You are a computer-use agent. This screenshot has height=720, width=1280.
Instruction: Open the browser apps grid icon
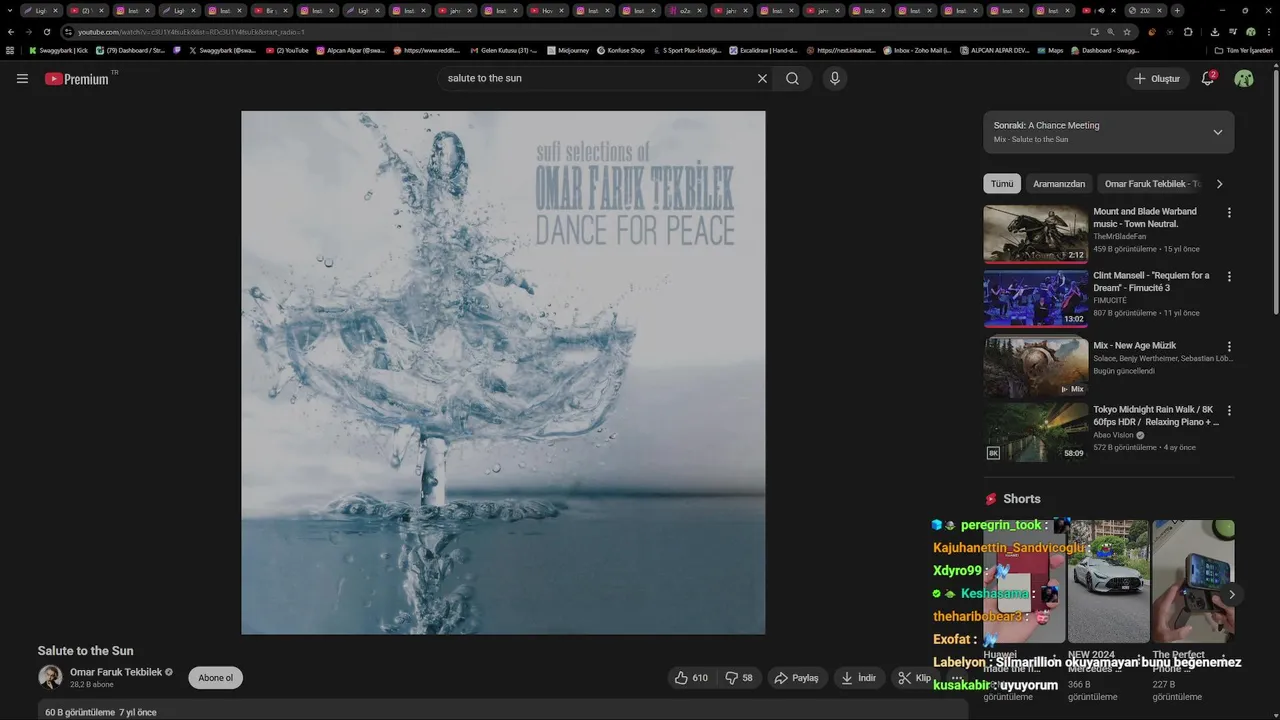pyautogui.click(x=10, y=50)
